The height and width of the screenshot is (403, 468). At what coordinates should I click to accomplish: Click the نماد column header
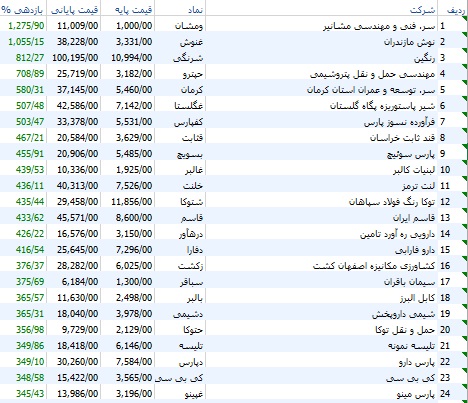coord(195,10)
